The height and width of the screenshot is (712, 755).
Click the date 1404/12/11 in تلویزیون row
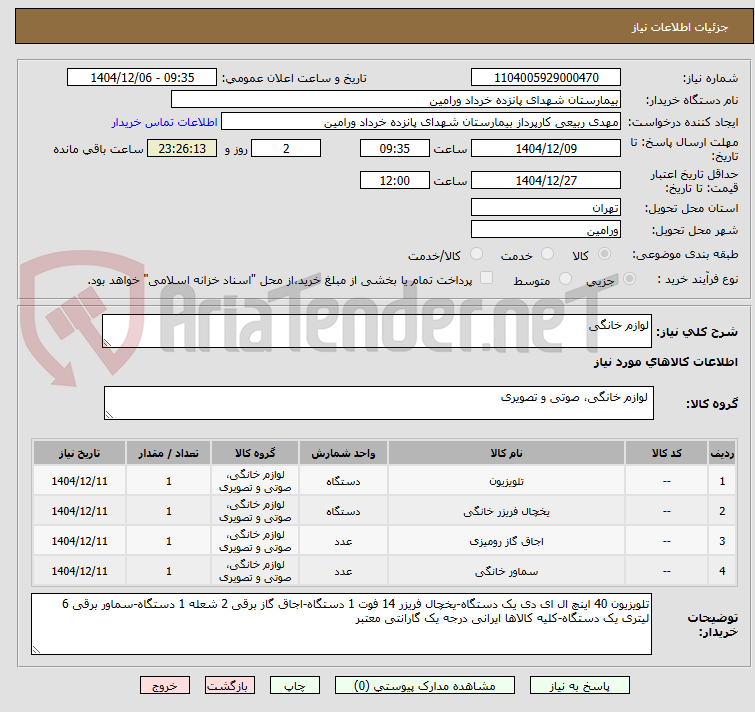pos(79,481)
